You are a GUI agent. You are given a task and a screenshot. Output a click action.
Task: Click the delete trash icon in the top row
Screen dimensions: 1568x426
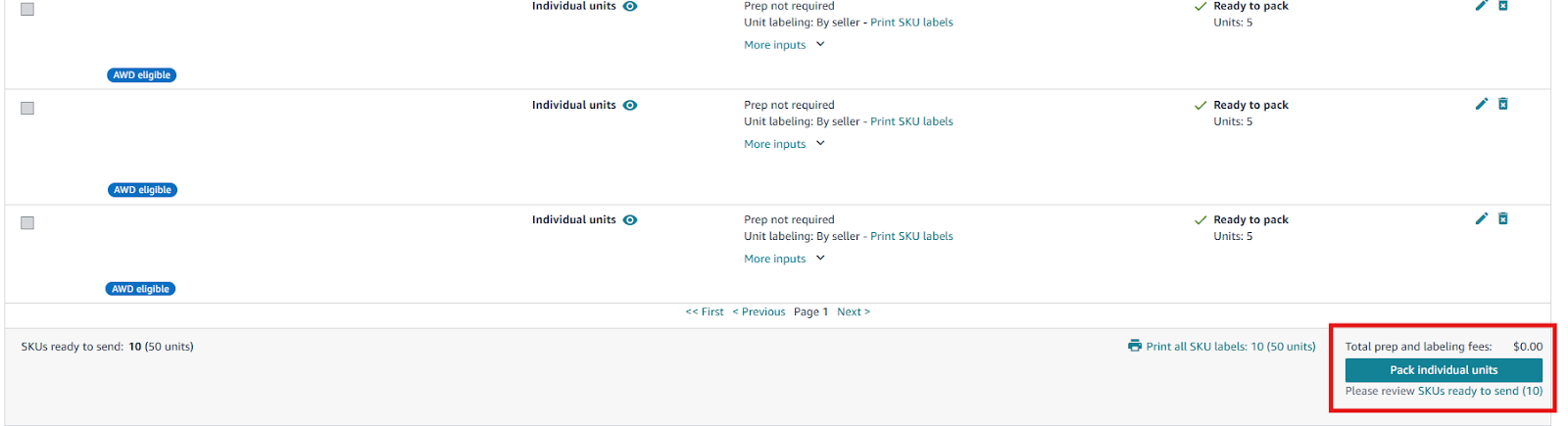point(1503,5)
